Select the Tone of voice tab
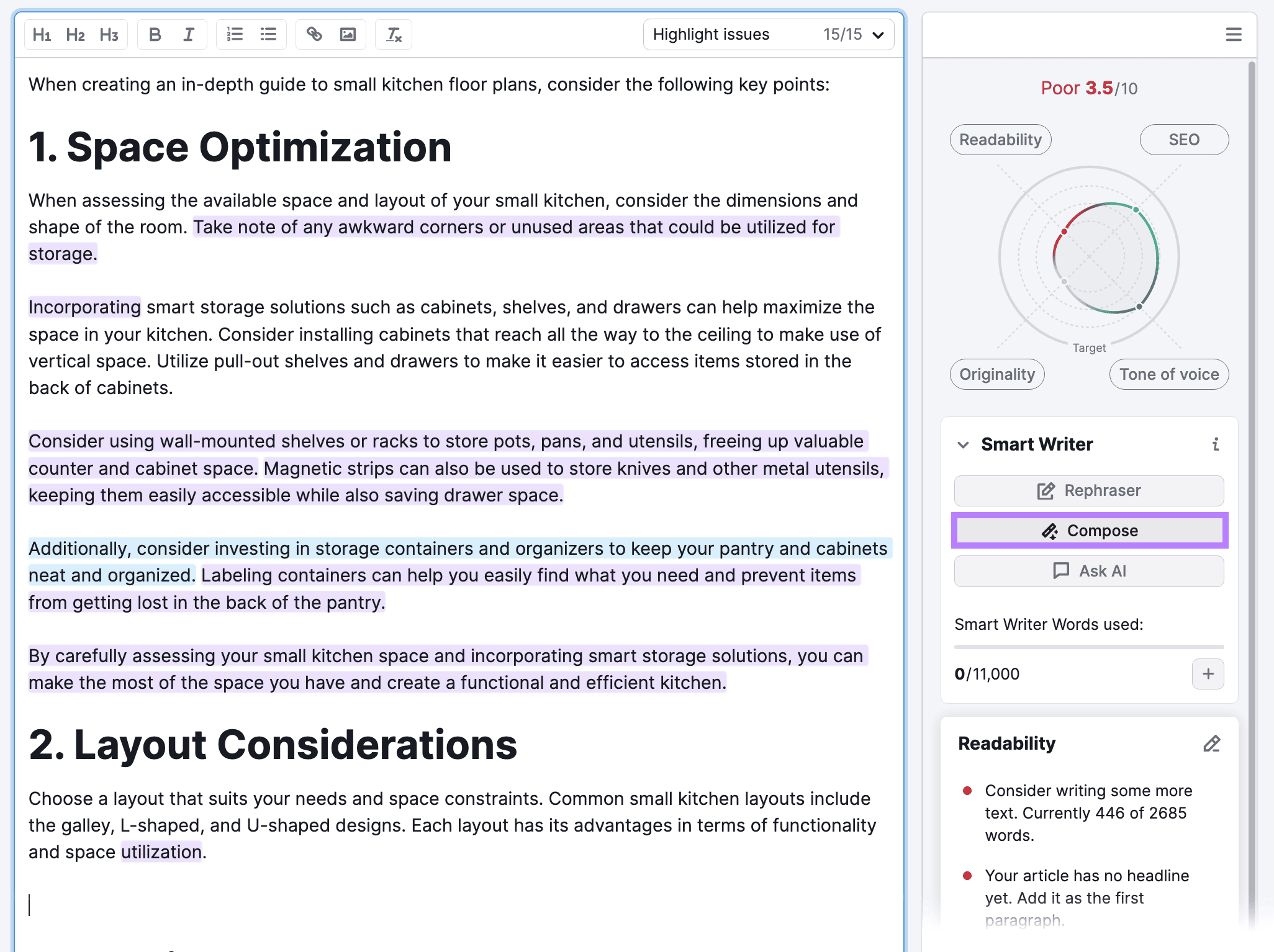The width and height of the screenshot is (1274, 952). [x=1168, y=374]
